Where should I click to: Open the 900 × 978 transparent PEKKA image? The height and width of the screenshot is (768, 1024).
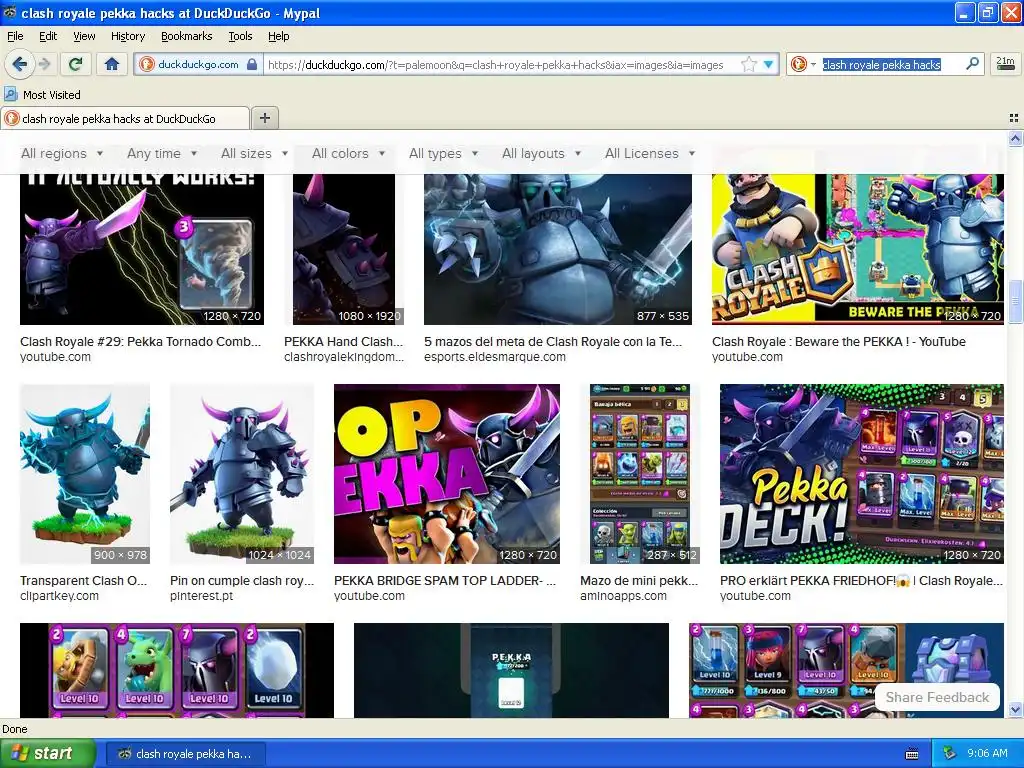click(x=85, y=473)
